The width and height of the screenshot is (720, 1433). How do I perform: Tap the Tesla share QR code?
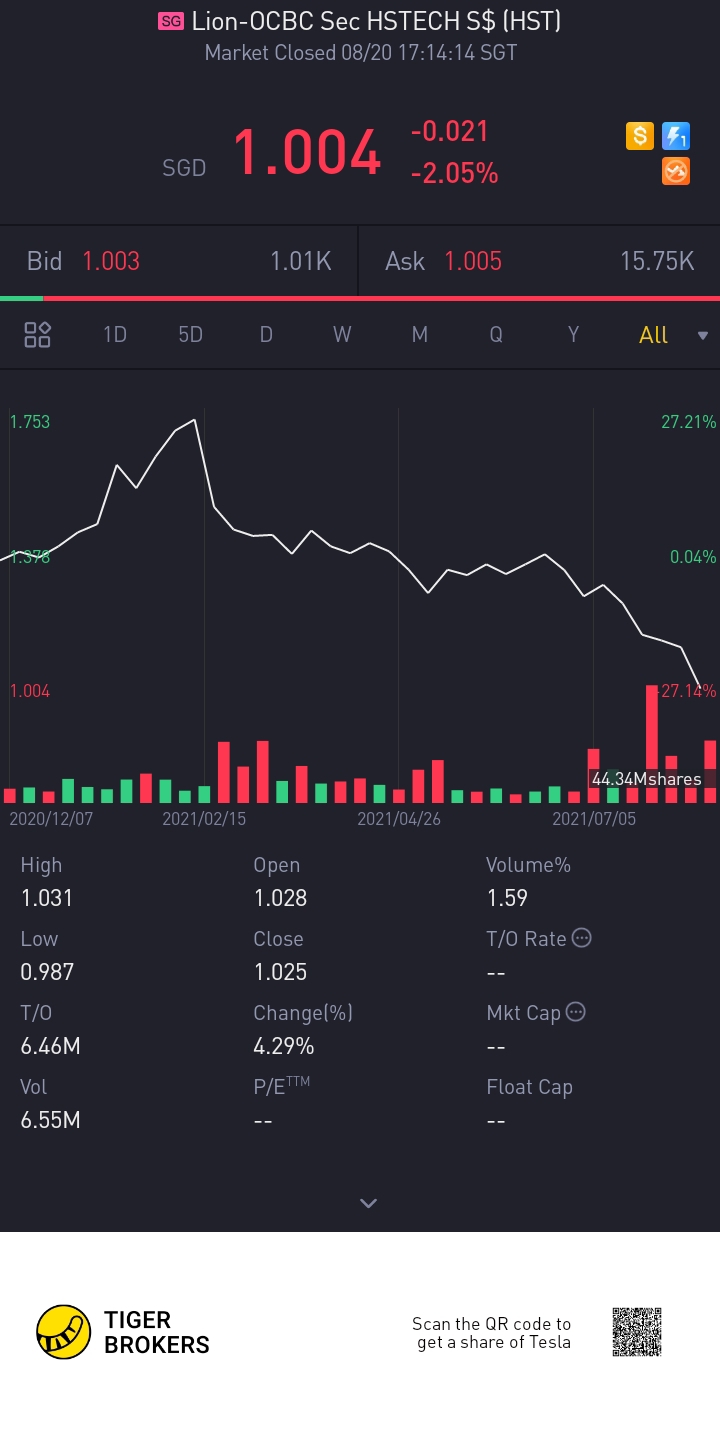click(637, 1332)
